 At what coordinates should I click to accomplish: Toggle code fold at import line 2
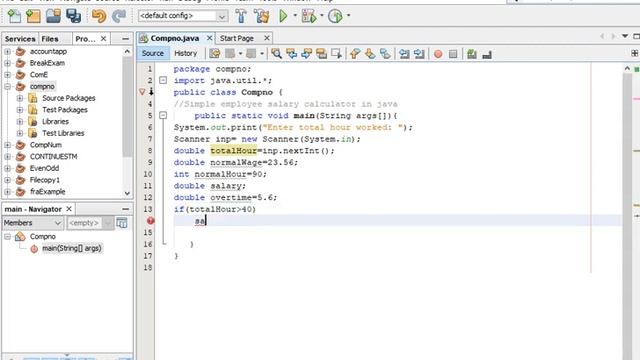point(163,80)
